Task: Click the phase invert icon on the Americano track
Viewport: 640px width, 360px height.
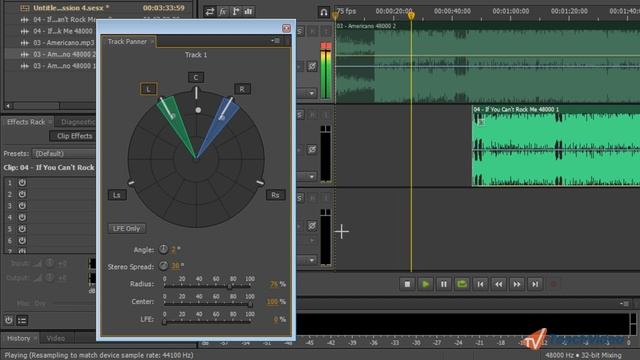Action: pyautogui.click(x=312, y=66)
